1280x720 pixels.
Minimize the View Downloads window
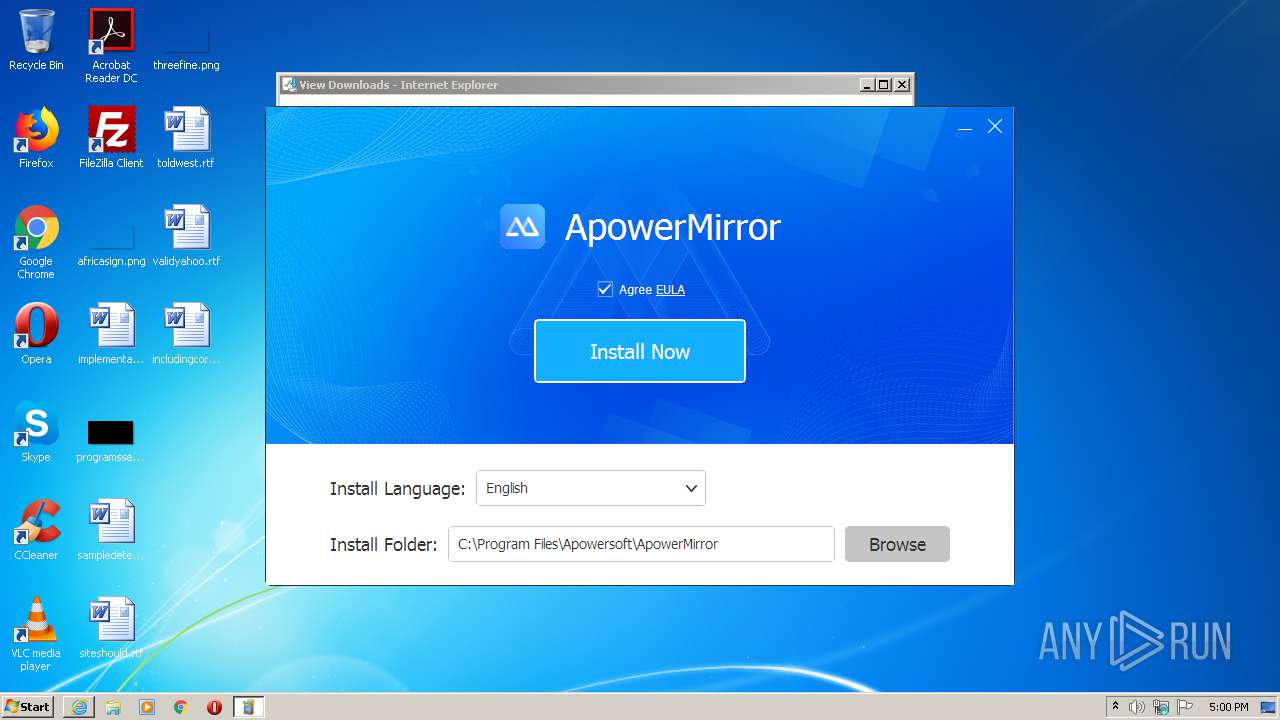click(867, 85)
